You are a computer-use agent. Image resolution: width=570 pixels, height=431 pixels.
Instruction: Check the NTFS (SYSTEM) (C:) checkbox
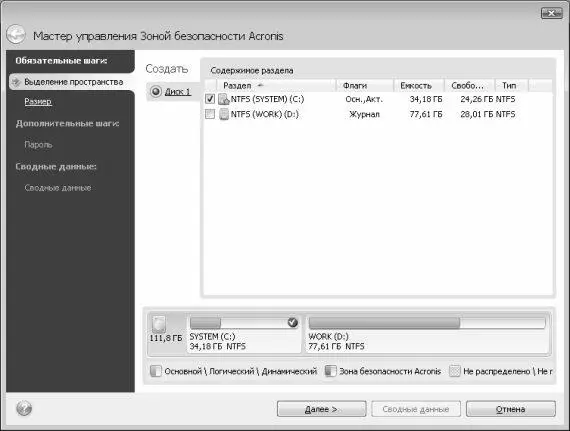(x=210, y=99)
